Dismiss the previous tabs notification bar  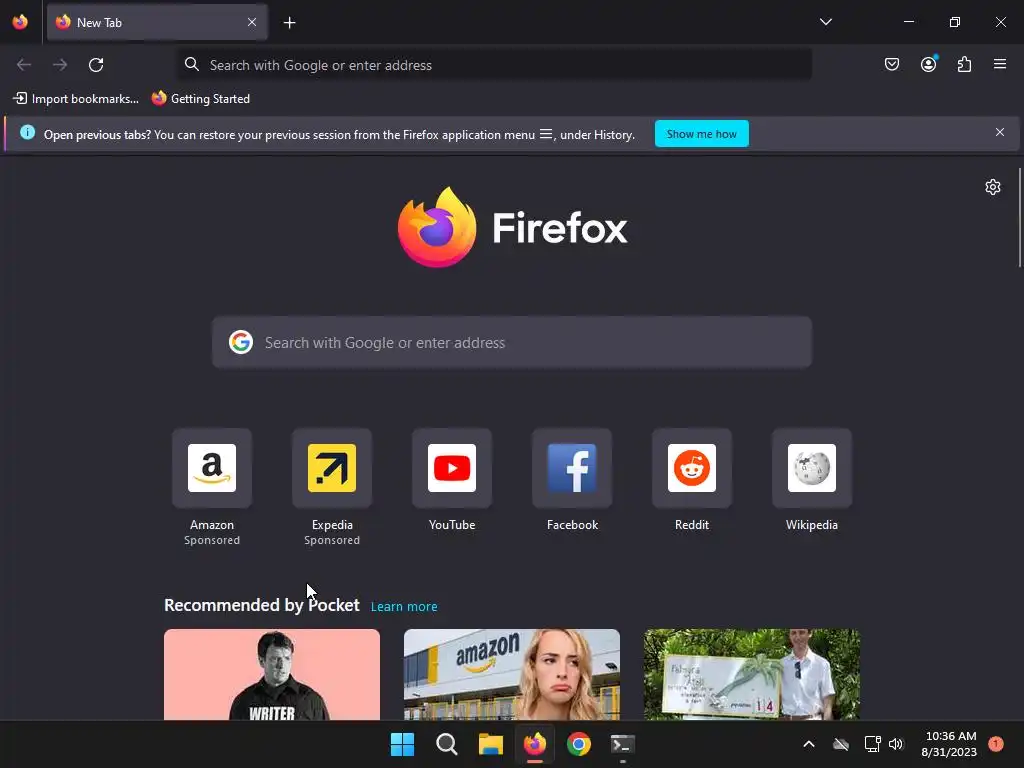[1000, 133]
